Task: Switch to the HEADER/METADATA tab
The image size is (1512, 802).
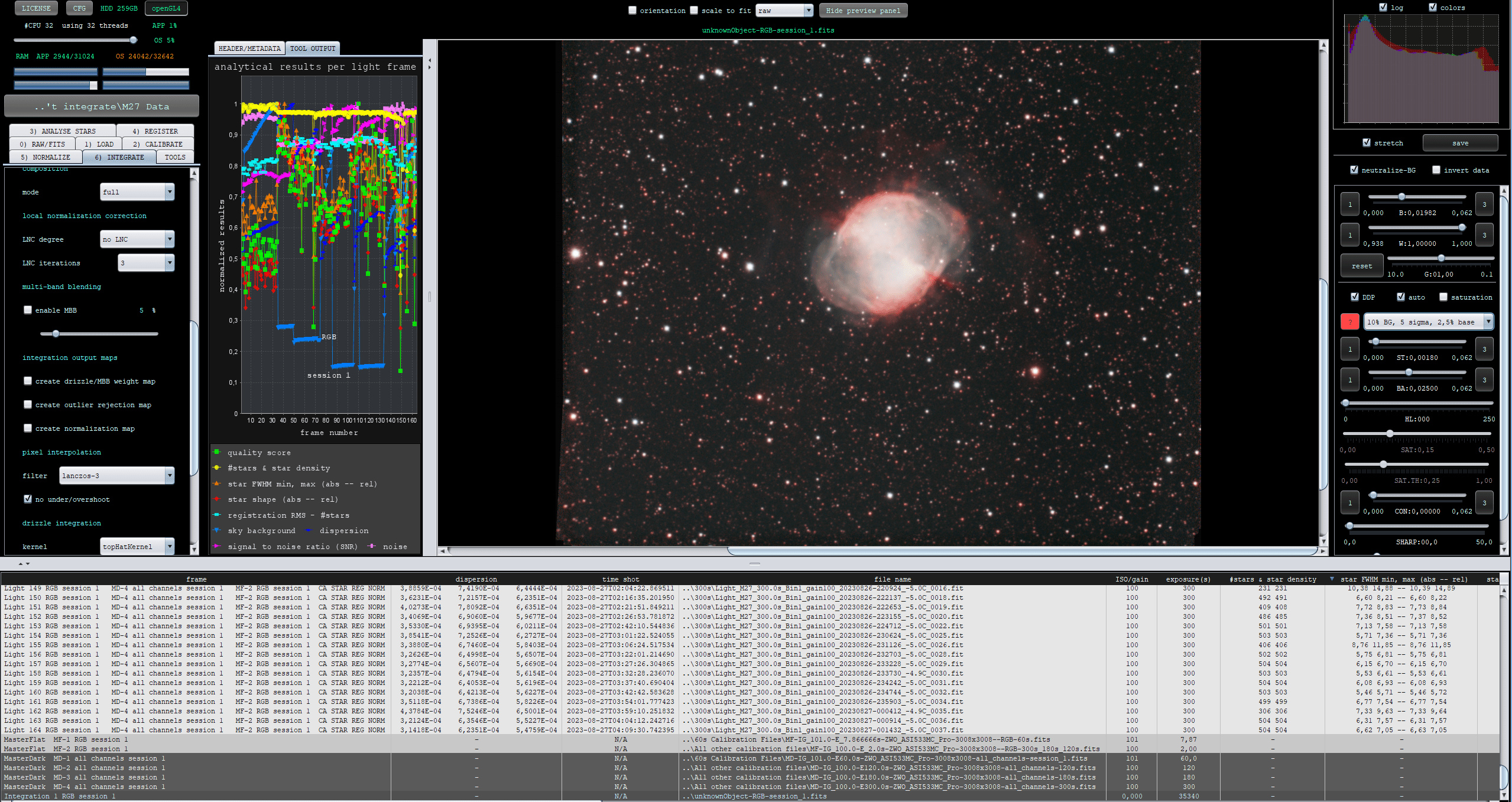Action: [x=249, y=48]
